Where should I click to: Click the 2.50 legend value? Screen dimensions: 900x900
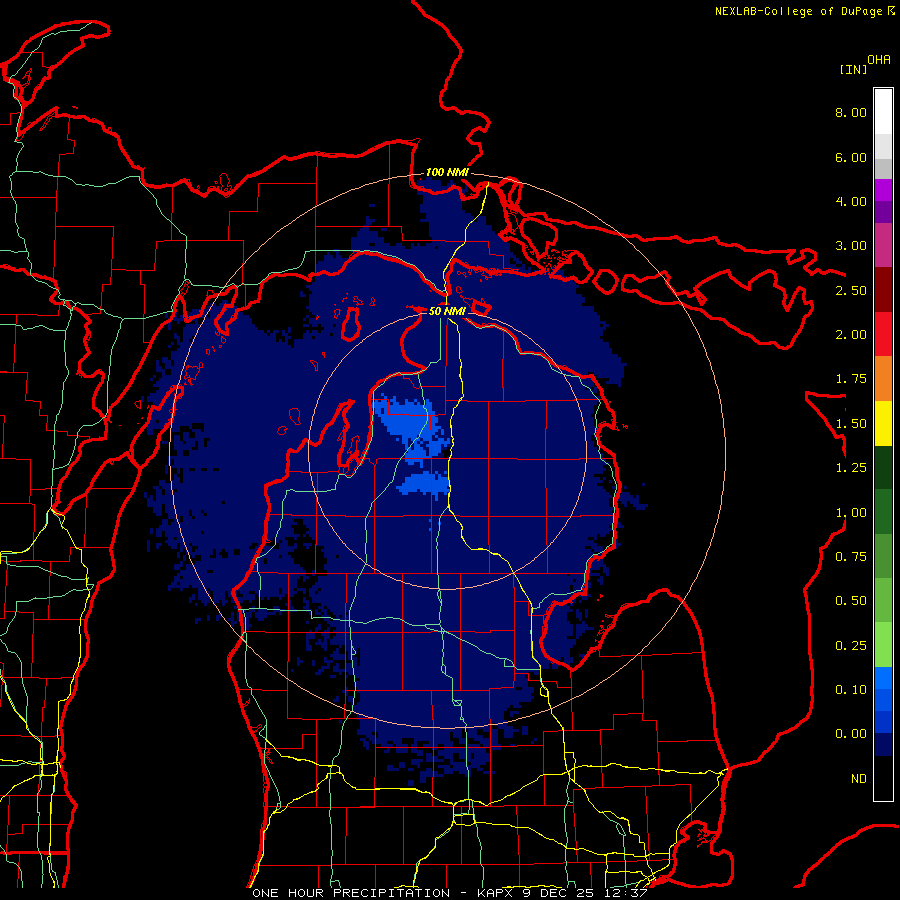click(851, 290)
